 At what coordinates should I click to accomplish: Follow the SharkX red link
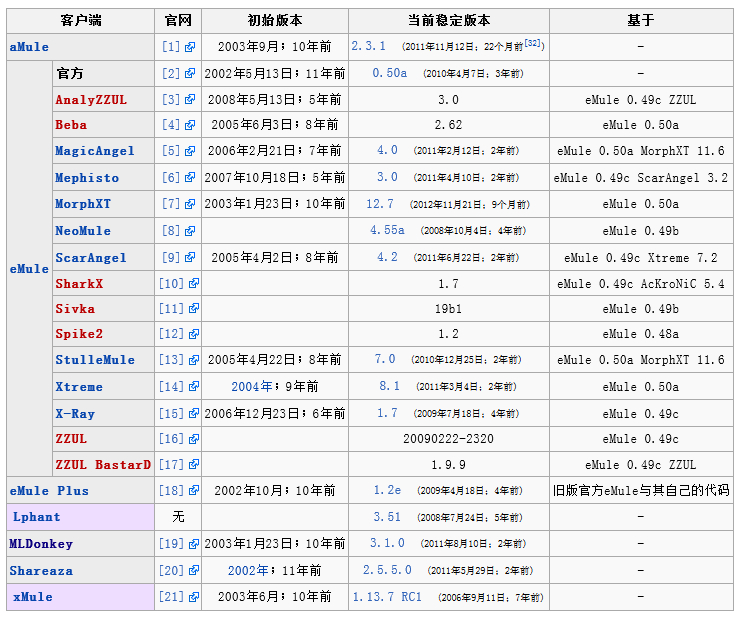click(x=79, y=283)
